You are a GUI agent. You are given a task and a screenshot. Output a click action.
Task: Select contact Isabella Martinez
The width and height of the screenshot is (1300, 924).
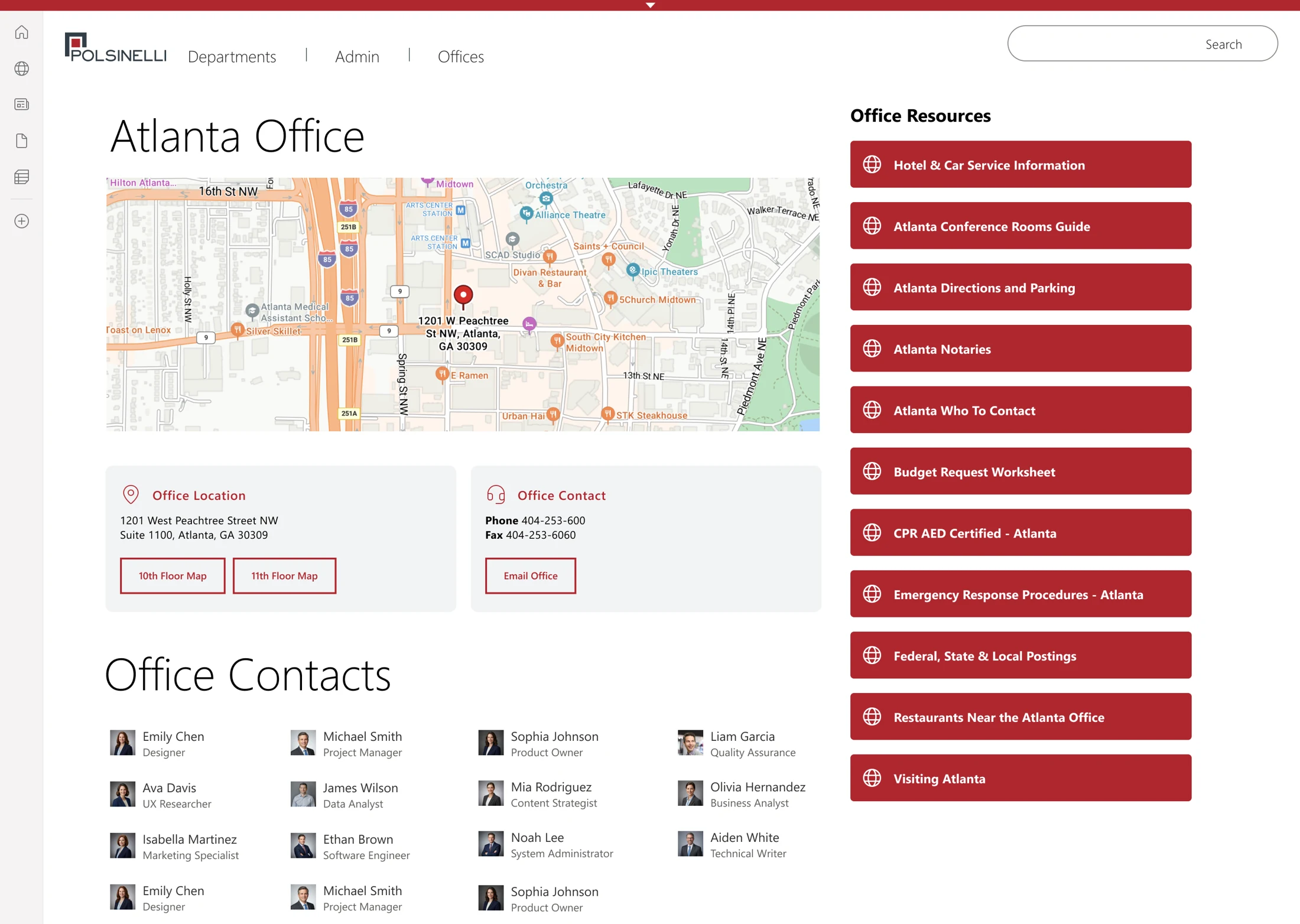coord(174,846)
